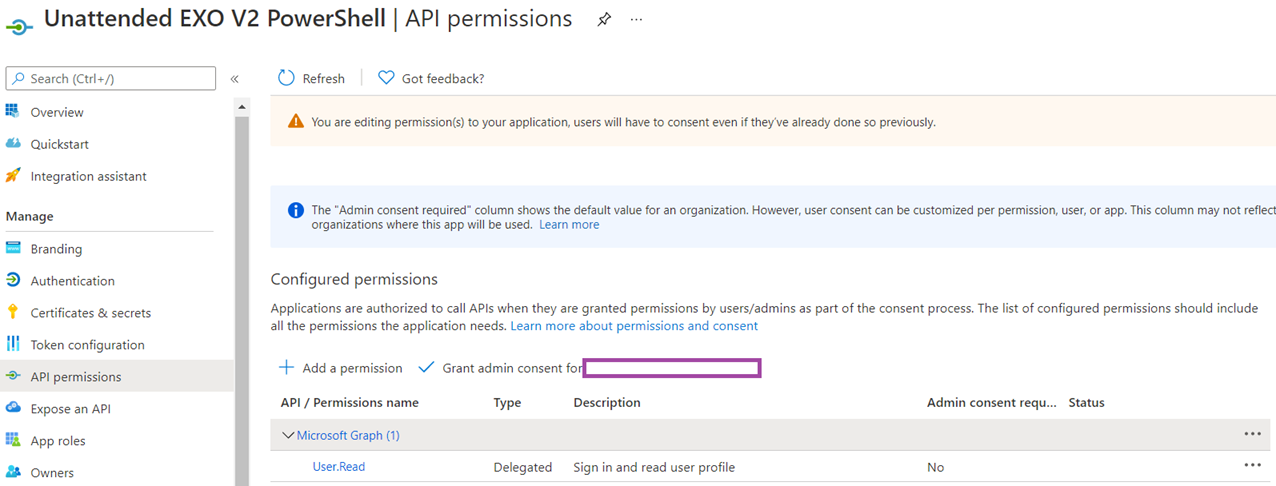Image resolution: width=1276 pixels, height=486 pixels.
Task: Open the Owners page
Action: coord(52,473)
